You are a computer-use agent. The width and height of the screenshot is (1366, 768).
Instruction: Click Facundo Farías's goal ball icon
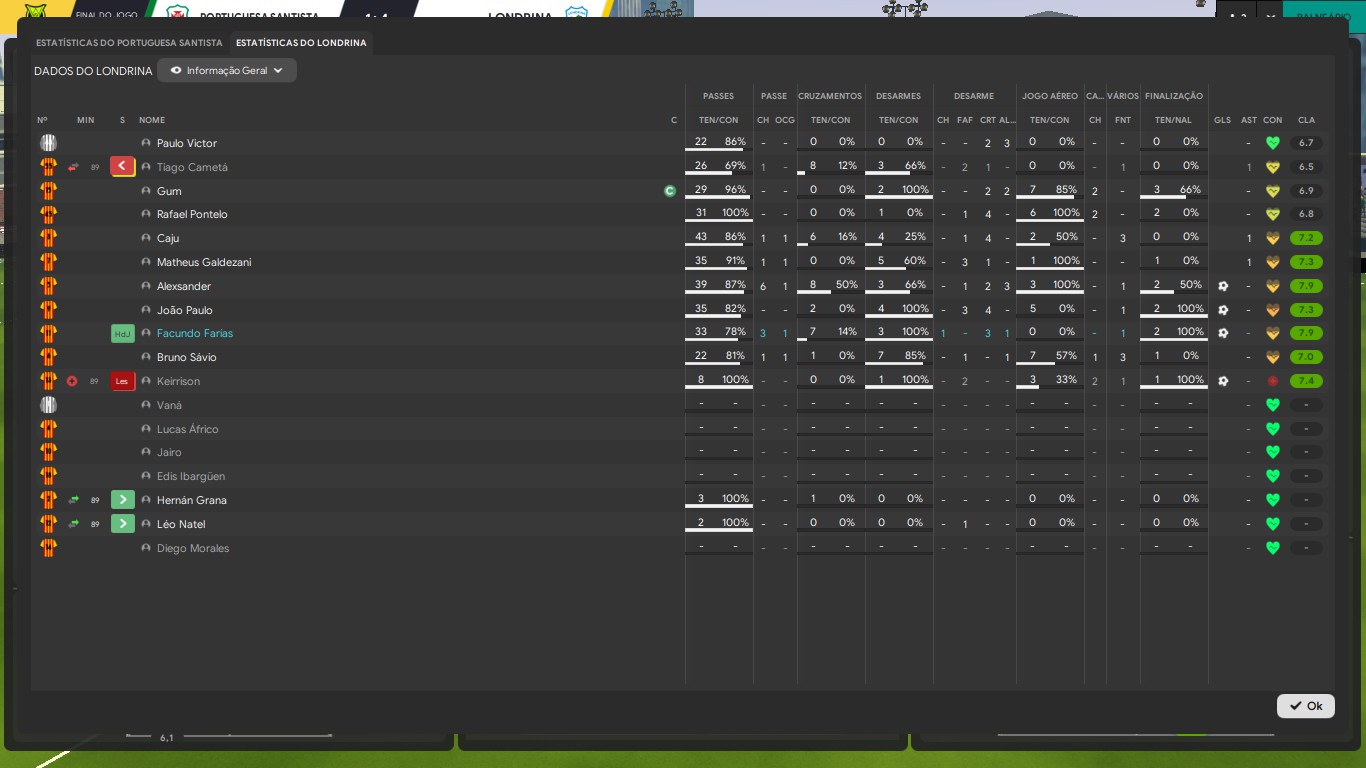pyautogui.click(x=1223, y=333)
